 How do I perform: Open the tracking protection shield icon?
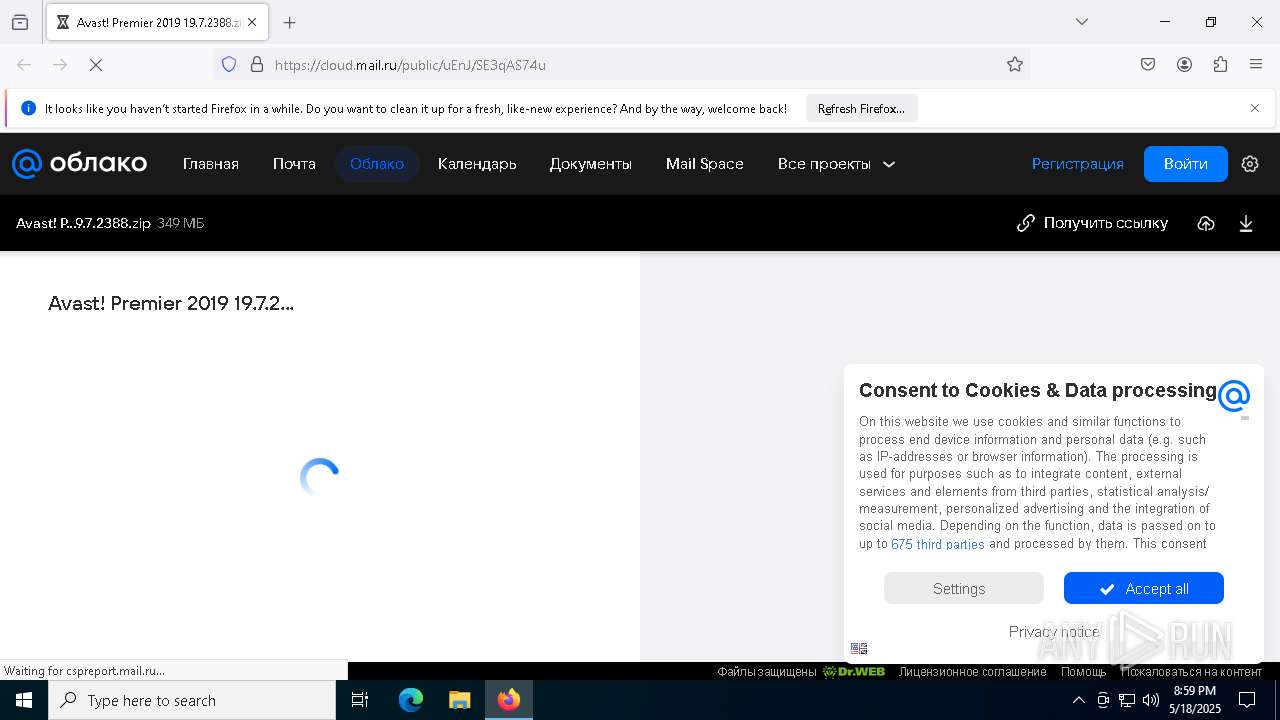point(229,65)
